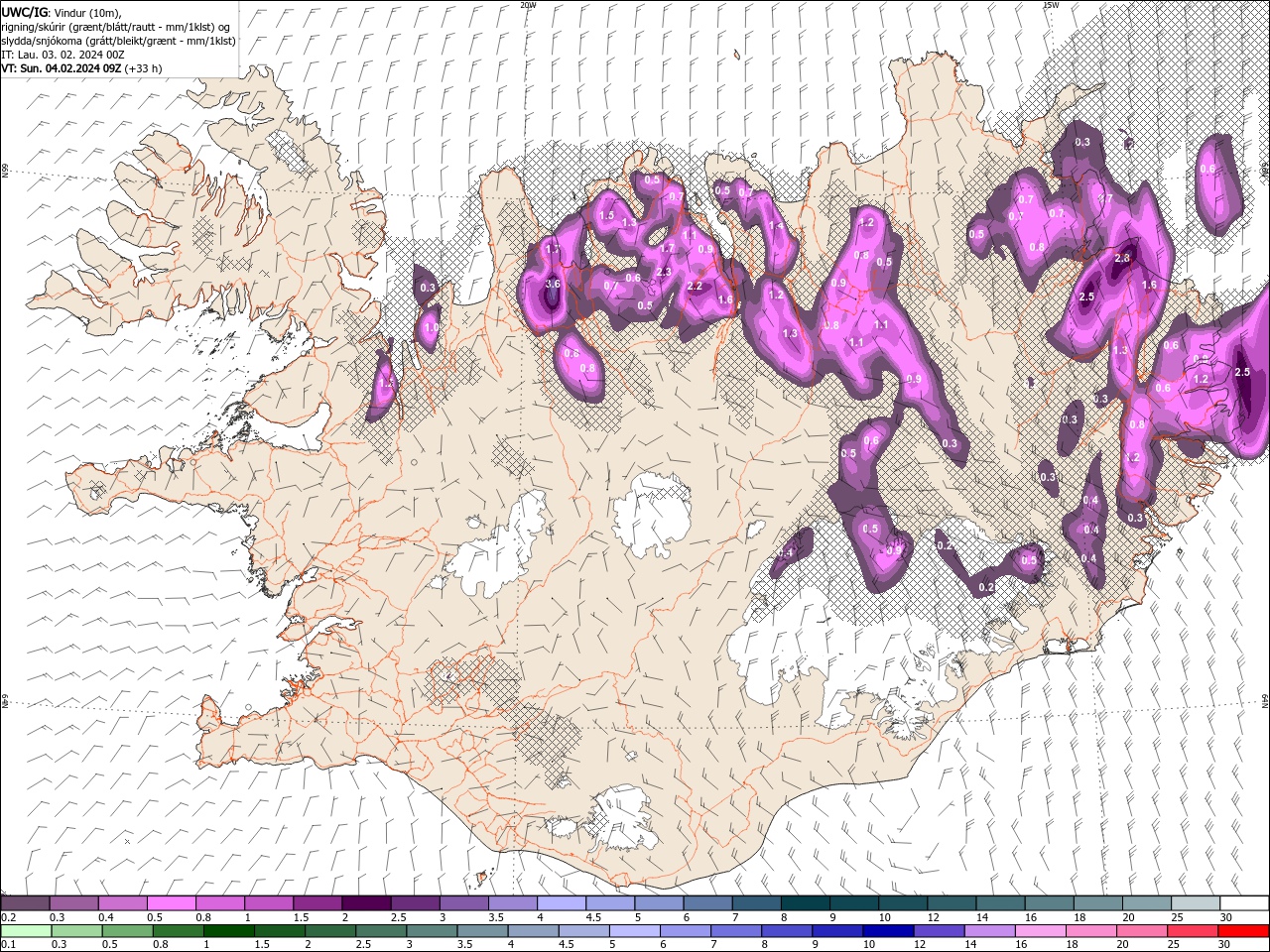1270x952 pixels.
Task: Click the dark mauve 0.2 swatch, upper legend row
Action: tap(26, 903)
